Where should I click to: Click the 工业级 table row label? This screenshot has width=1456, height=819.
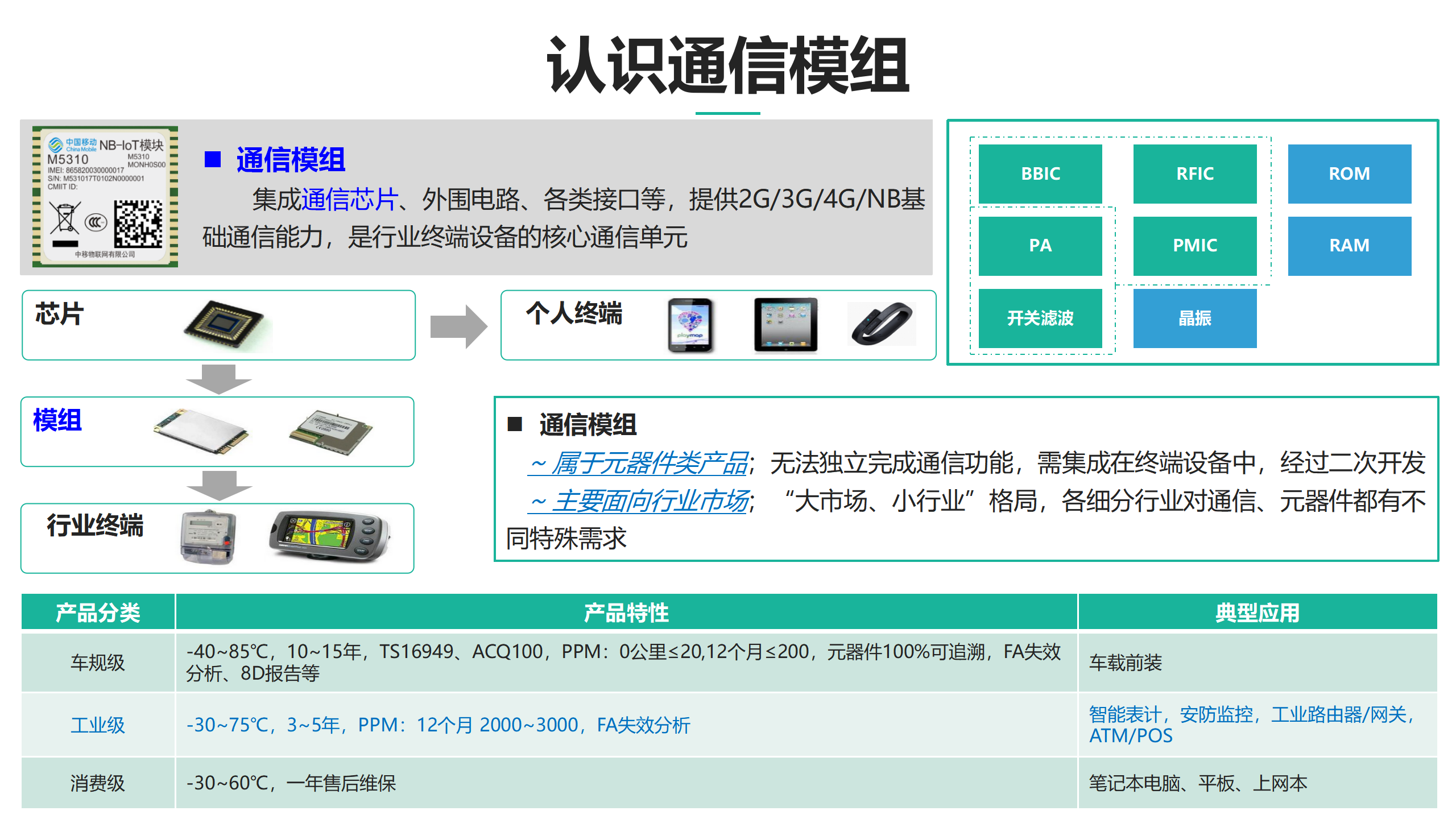click(97, 725)
